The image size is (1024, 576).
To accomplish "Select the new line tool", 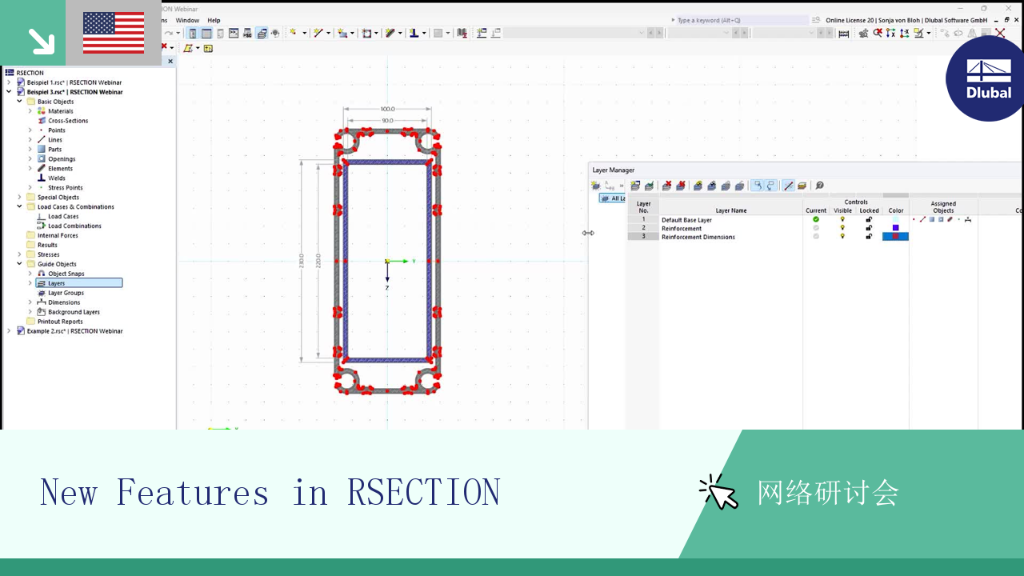I will coord(318,33).
